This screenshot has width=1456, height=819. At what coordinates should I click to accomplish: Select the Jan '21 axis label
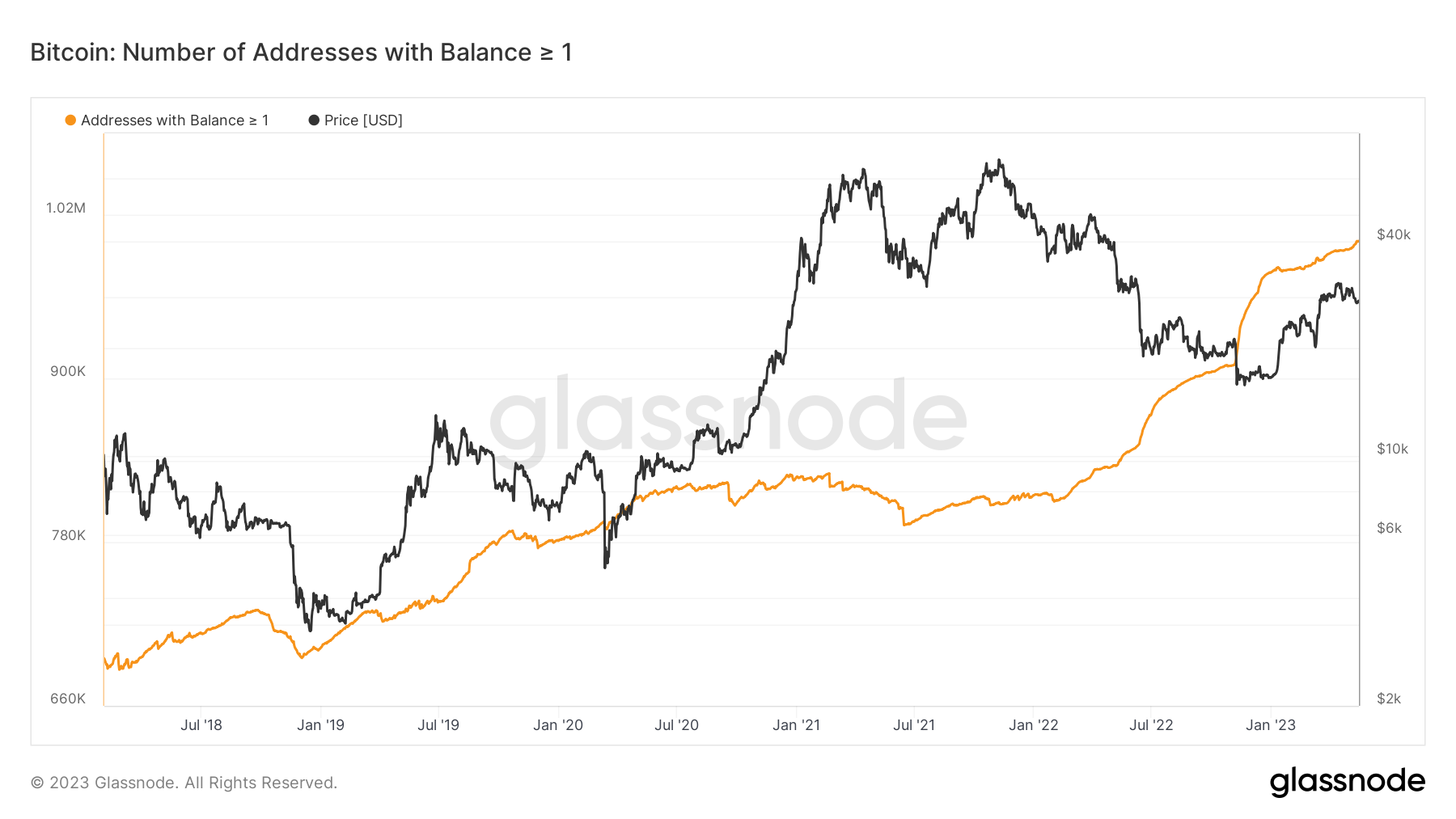(x=797, y=725)
